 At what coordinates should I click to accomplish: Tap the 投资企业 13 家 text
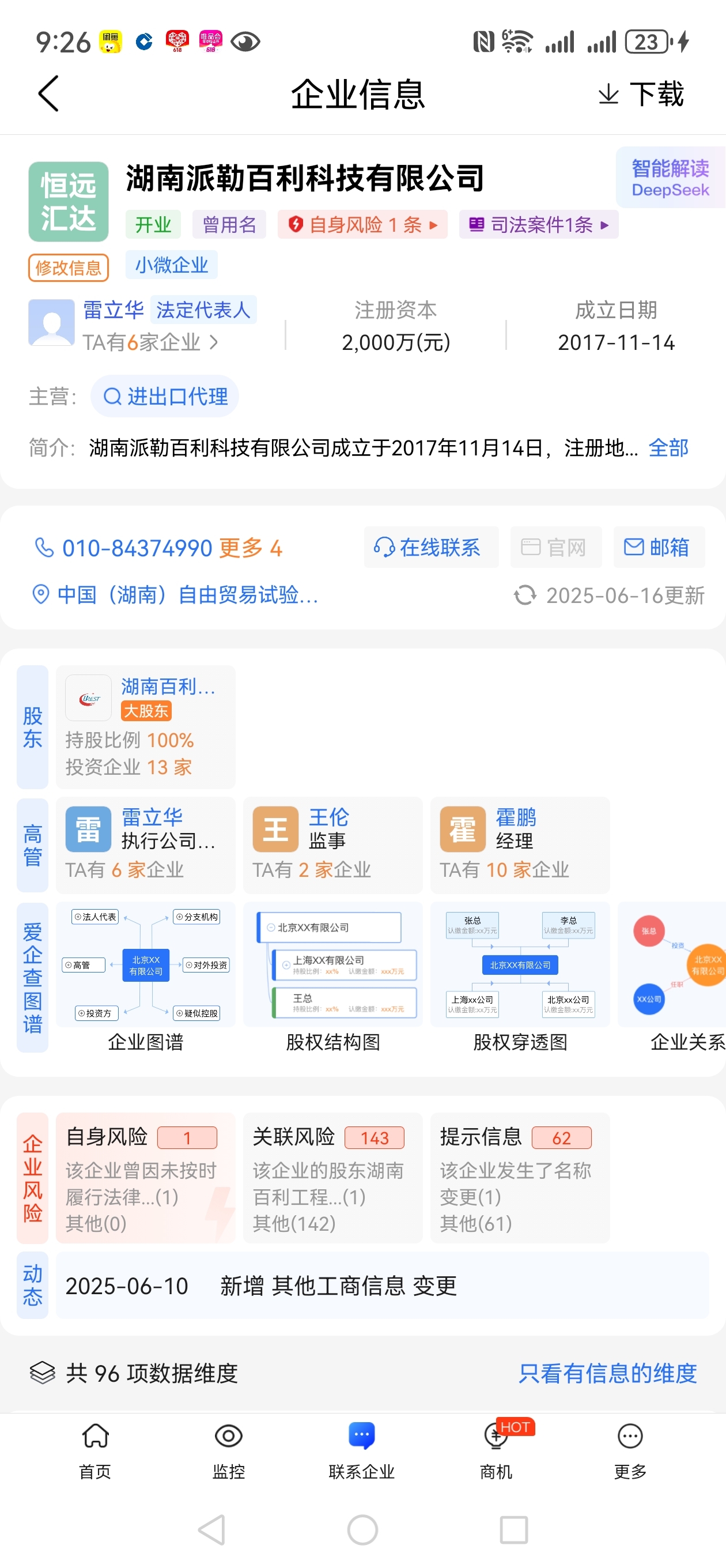[128, 767]
